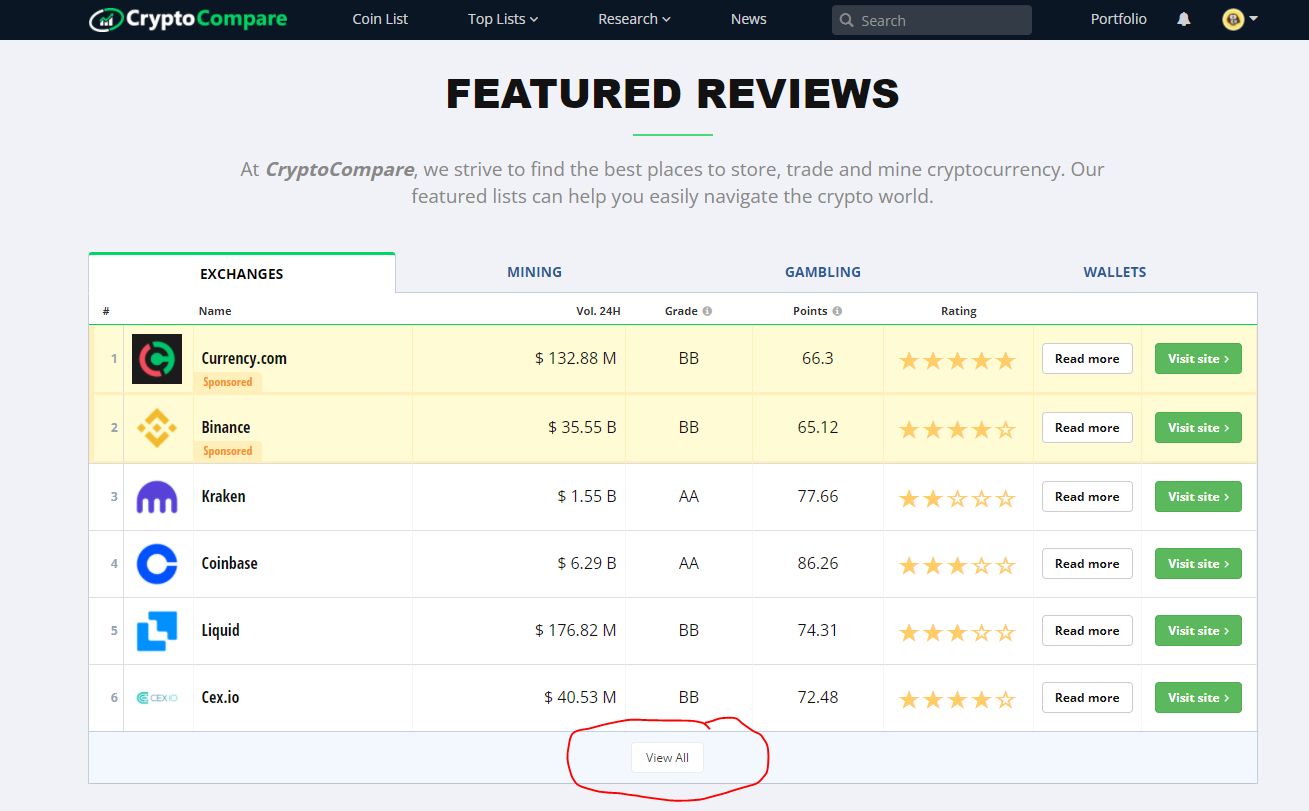Open the Research dropdown menu
1309x811 pixels.
coord(634,19)
